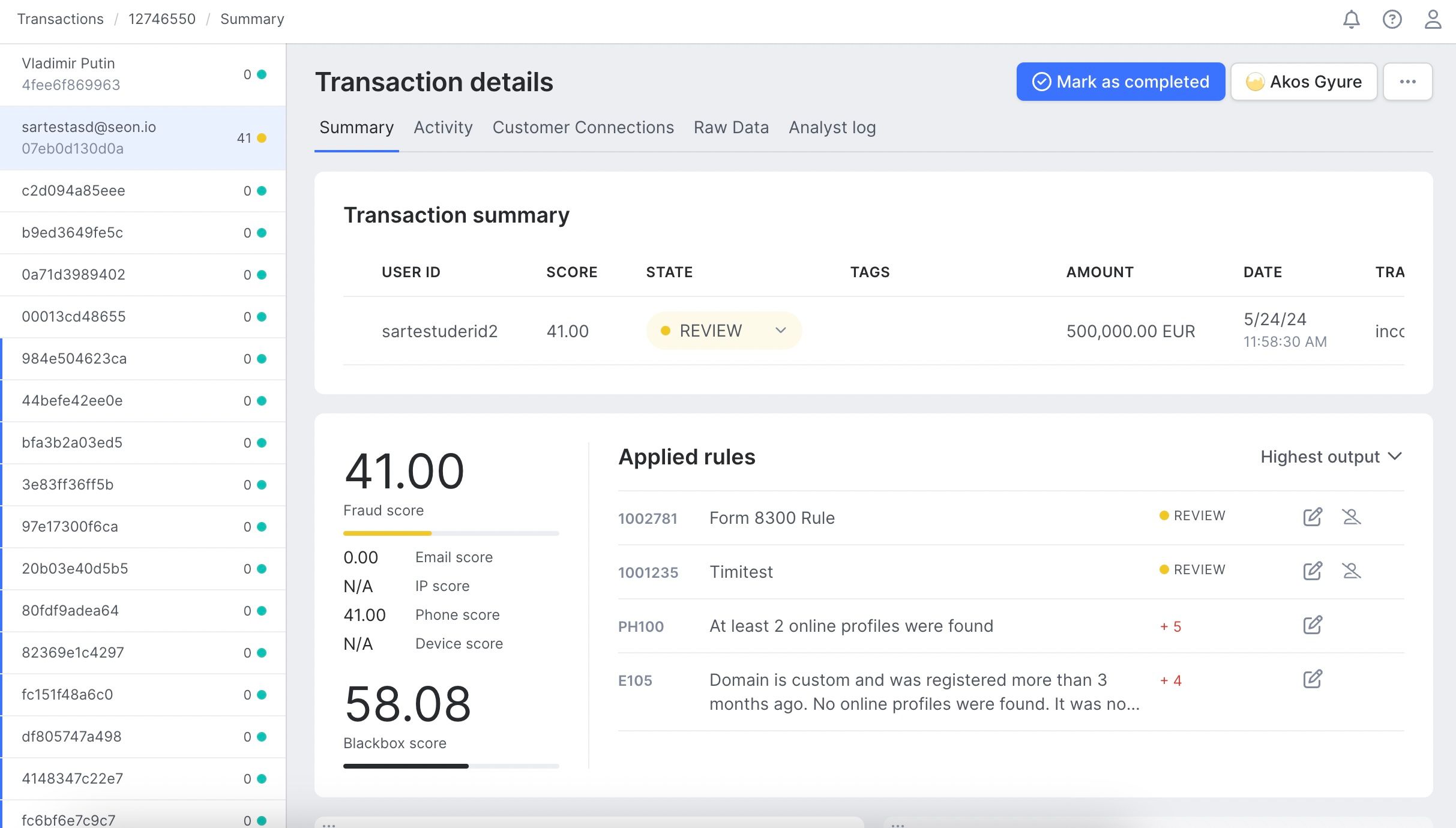Expand the REVIEW state dropdown
Image resolution: width=1456 pixels, height=828 pixels.
pyautogui.click(x=723, y=331)
